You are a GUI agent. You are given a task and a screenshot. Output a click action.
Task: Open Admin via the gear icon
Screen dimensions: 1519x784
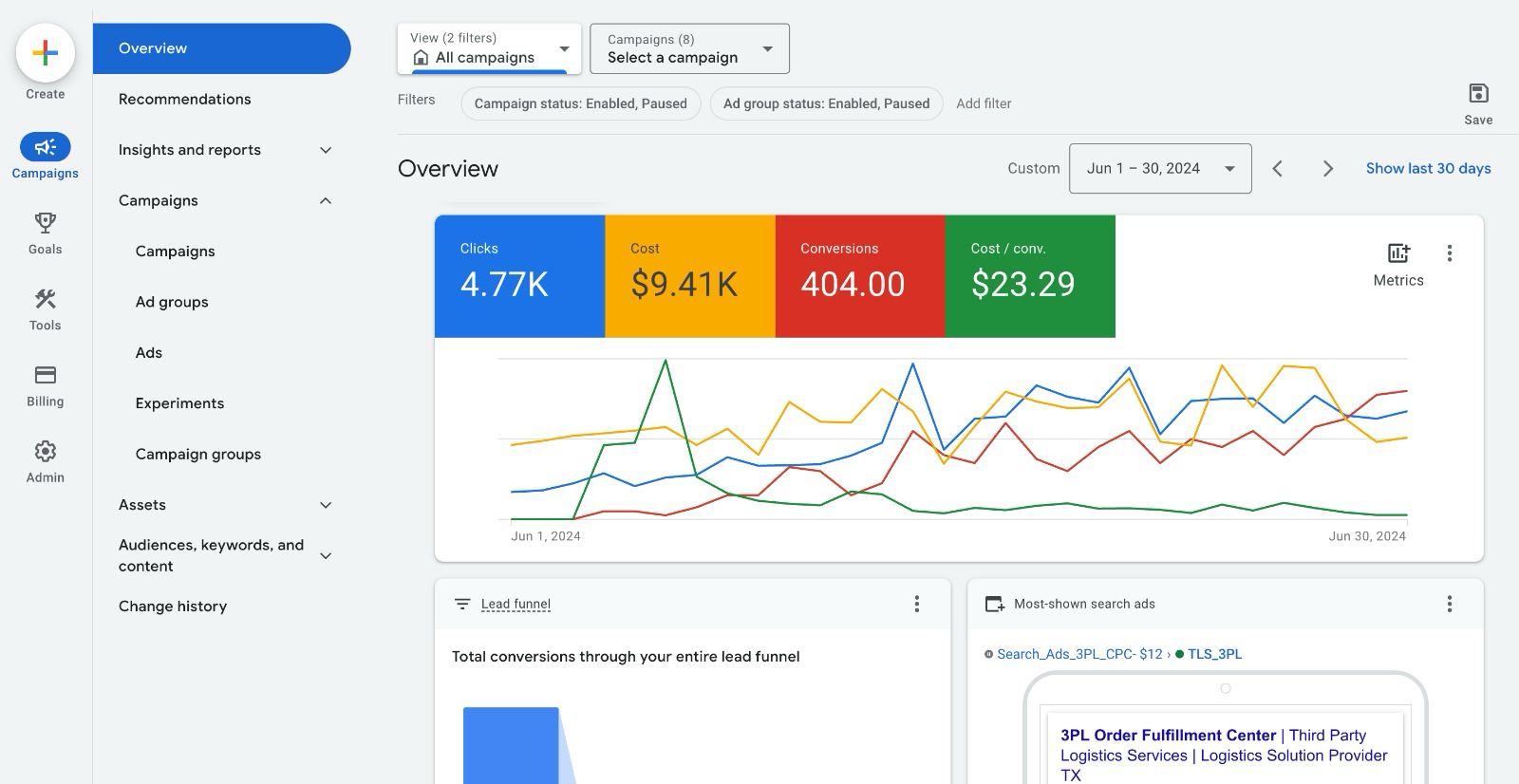point(45,452)
